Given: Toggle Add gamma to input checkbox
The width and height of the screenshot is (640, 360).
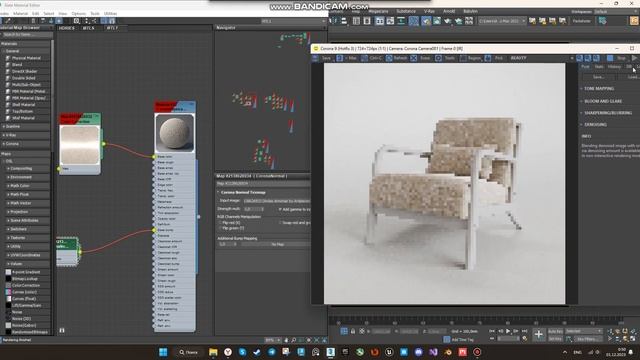Looking at the screenshot, I should click(x=280, y=209).
